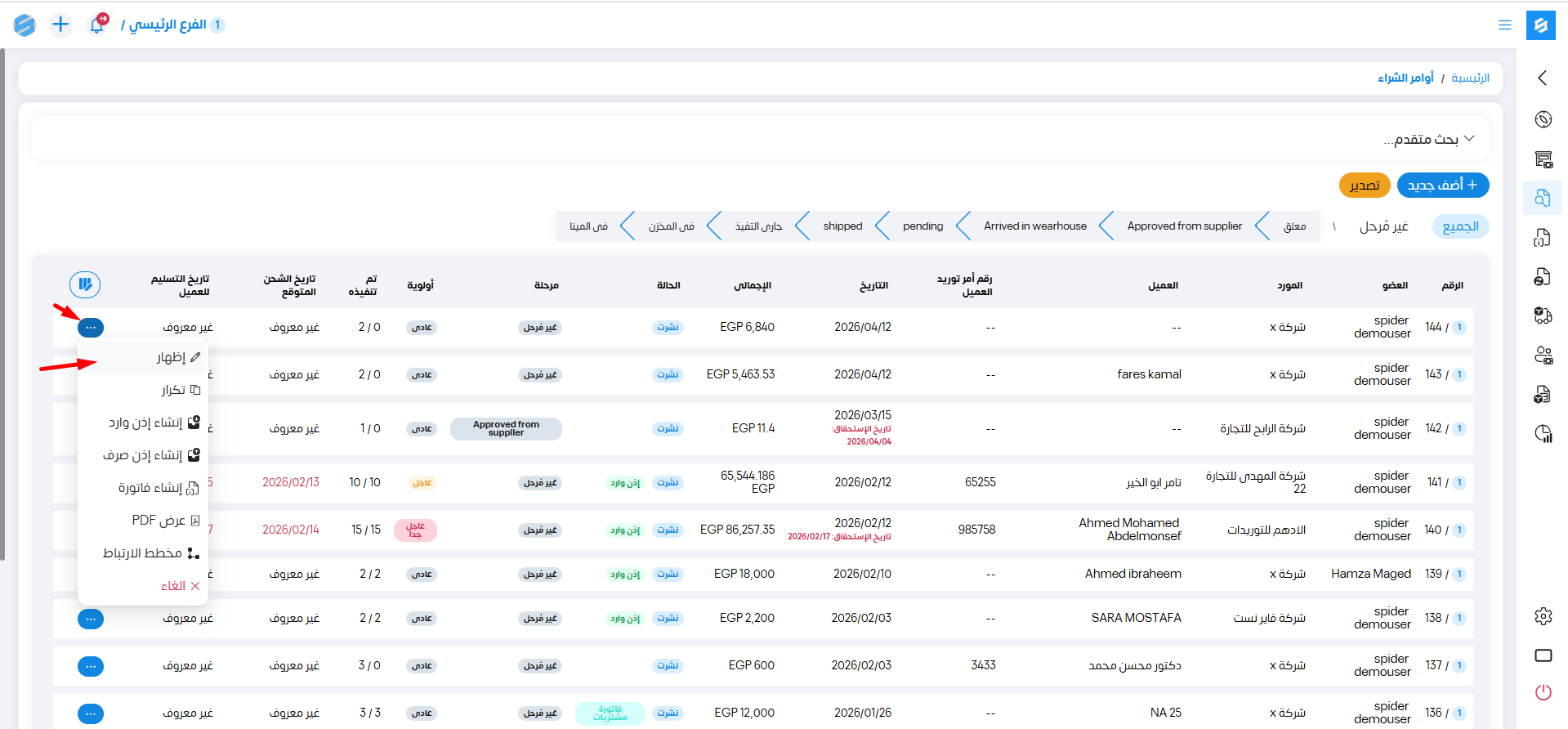The image size is (1568, 729).
Task: Click the plus quick-add icon in header
Action: [x=60, y=25]
